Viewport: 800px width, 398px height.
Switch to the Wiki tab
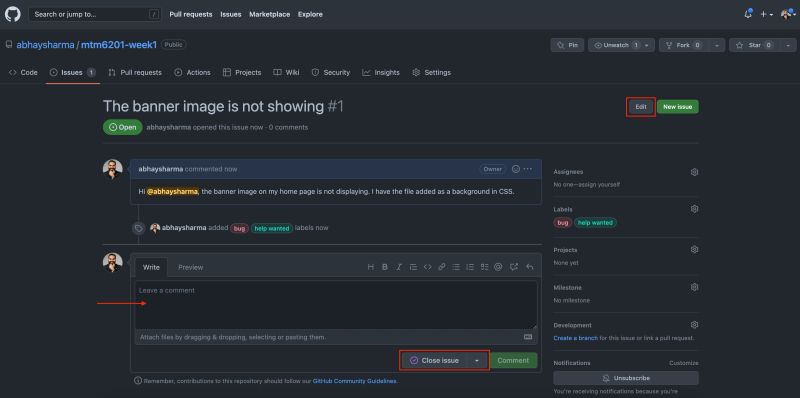286,72
